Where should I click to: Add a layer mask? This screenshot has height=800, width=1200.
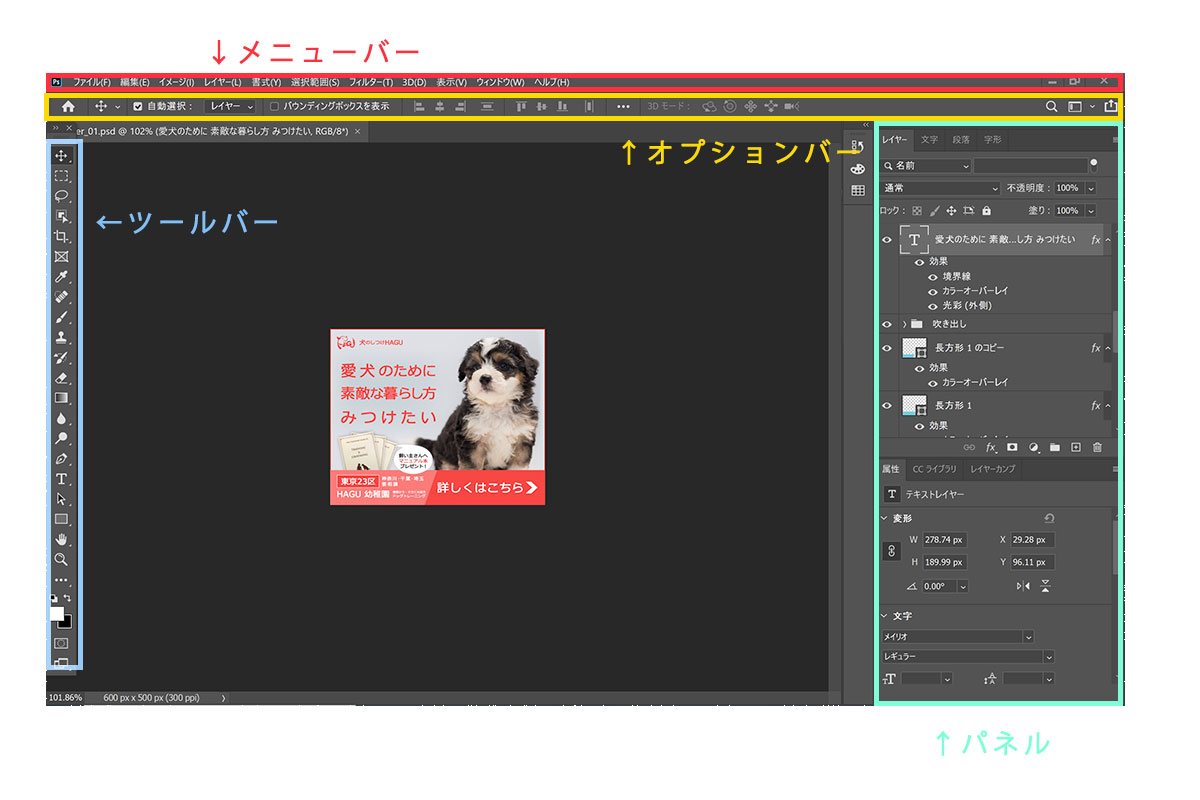click(1012, 448)
